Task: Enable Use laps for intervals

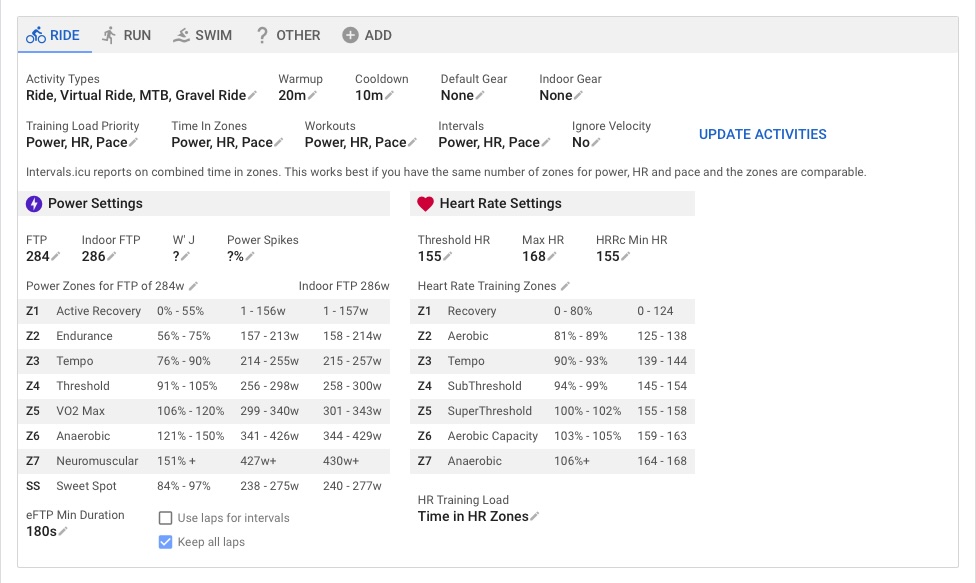Action: 167,517
